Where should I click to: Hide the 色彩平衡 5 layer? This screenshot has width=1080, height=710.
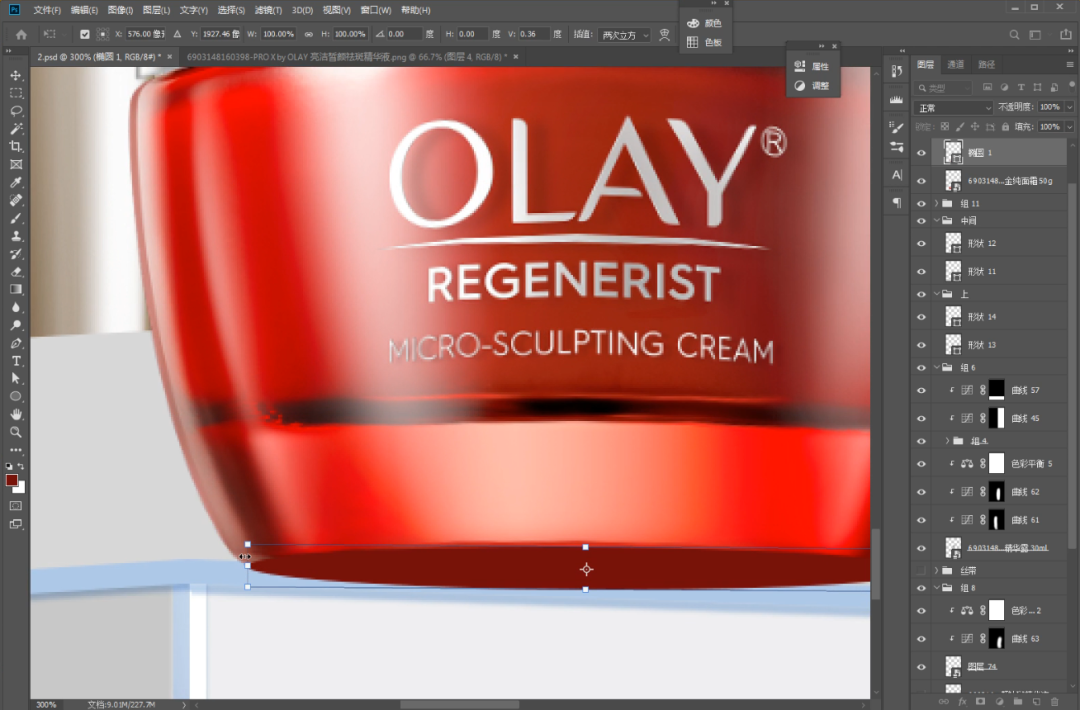click(x=921, y=464)
